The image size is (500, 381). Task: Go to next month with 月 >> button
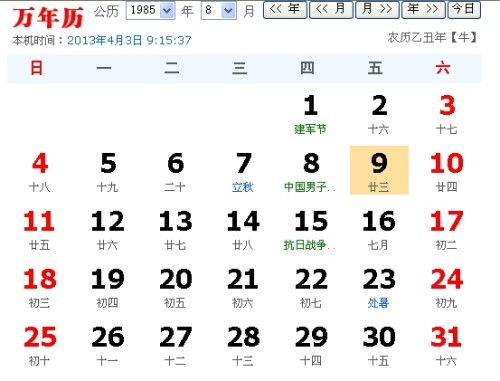pyautogui.click(x=377, y=10)
